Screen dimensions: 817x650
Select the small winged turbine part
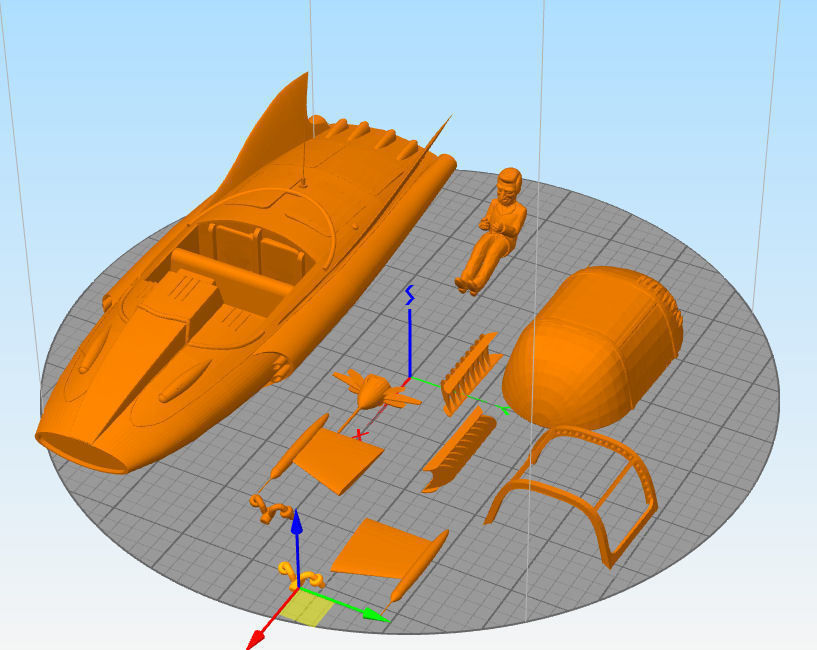coord(375,390)
